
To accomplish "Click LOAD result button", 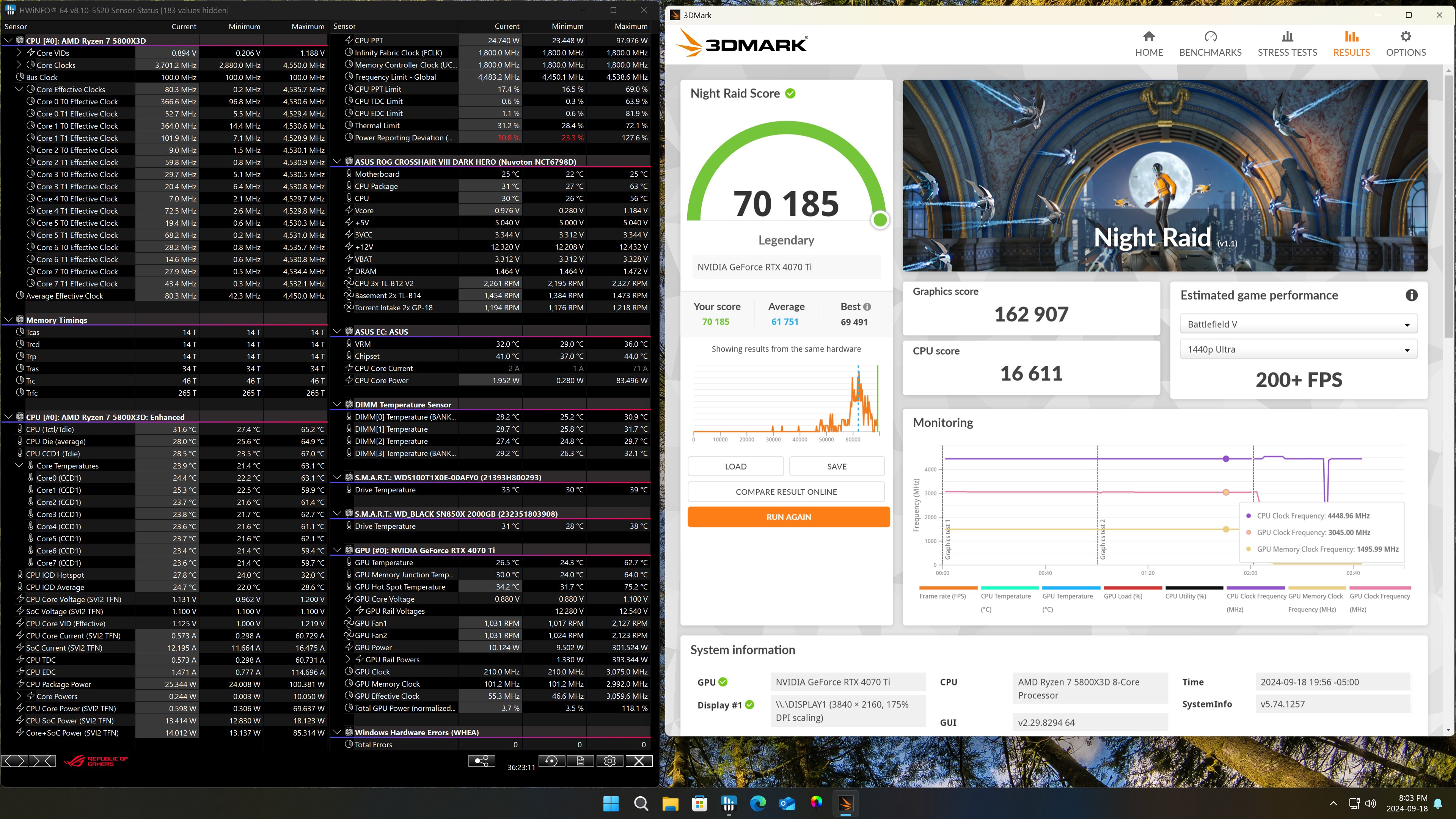I will click(x=735, y=466).
